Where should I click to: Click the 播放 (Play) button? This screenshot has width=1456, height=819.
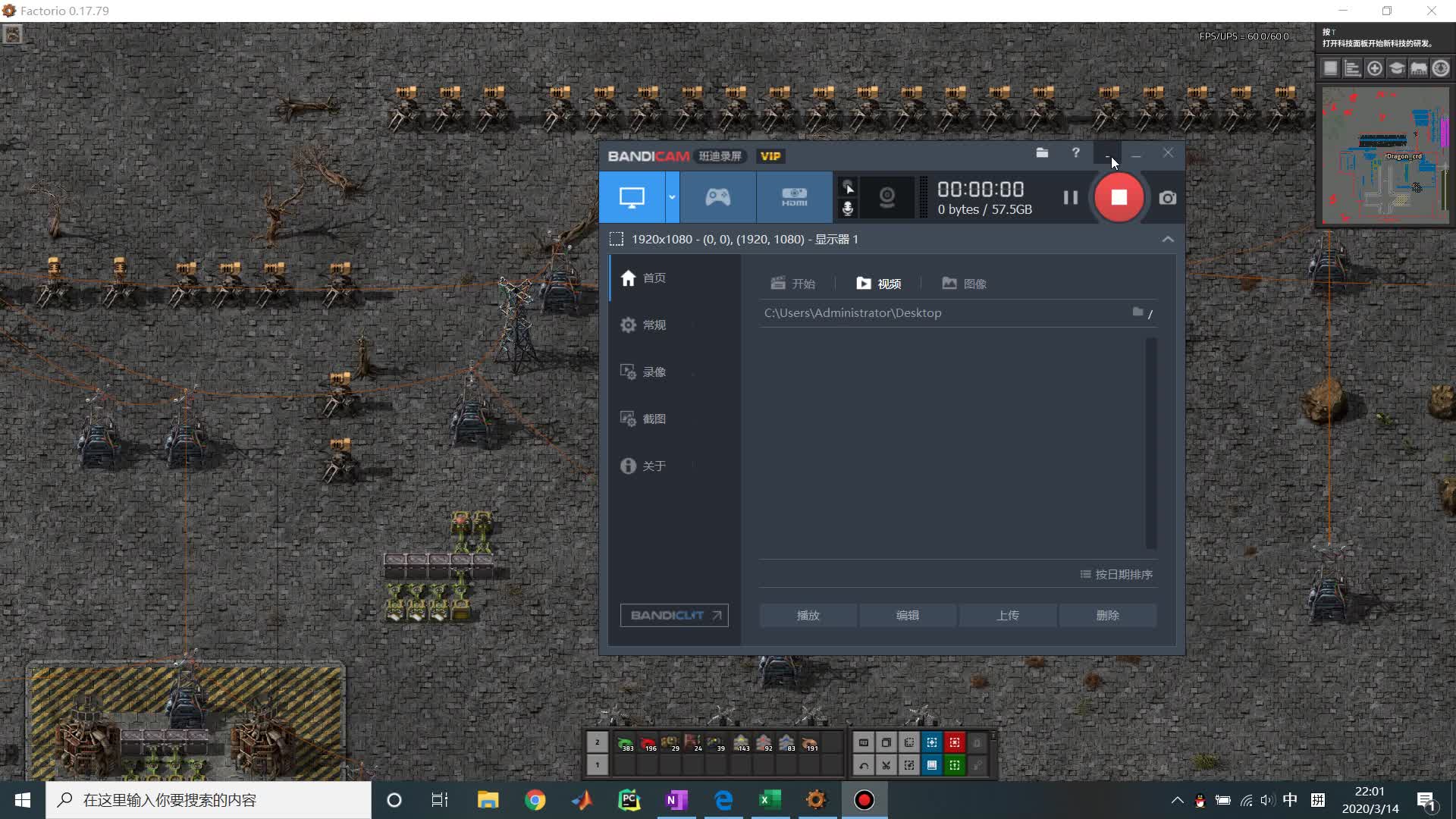(x=809, y=615)
